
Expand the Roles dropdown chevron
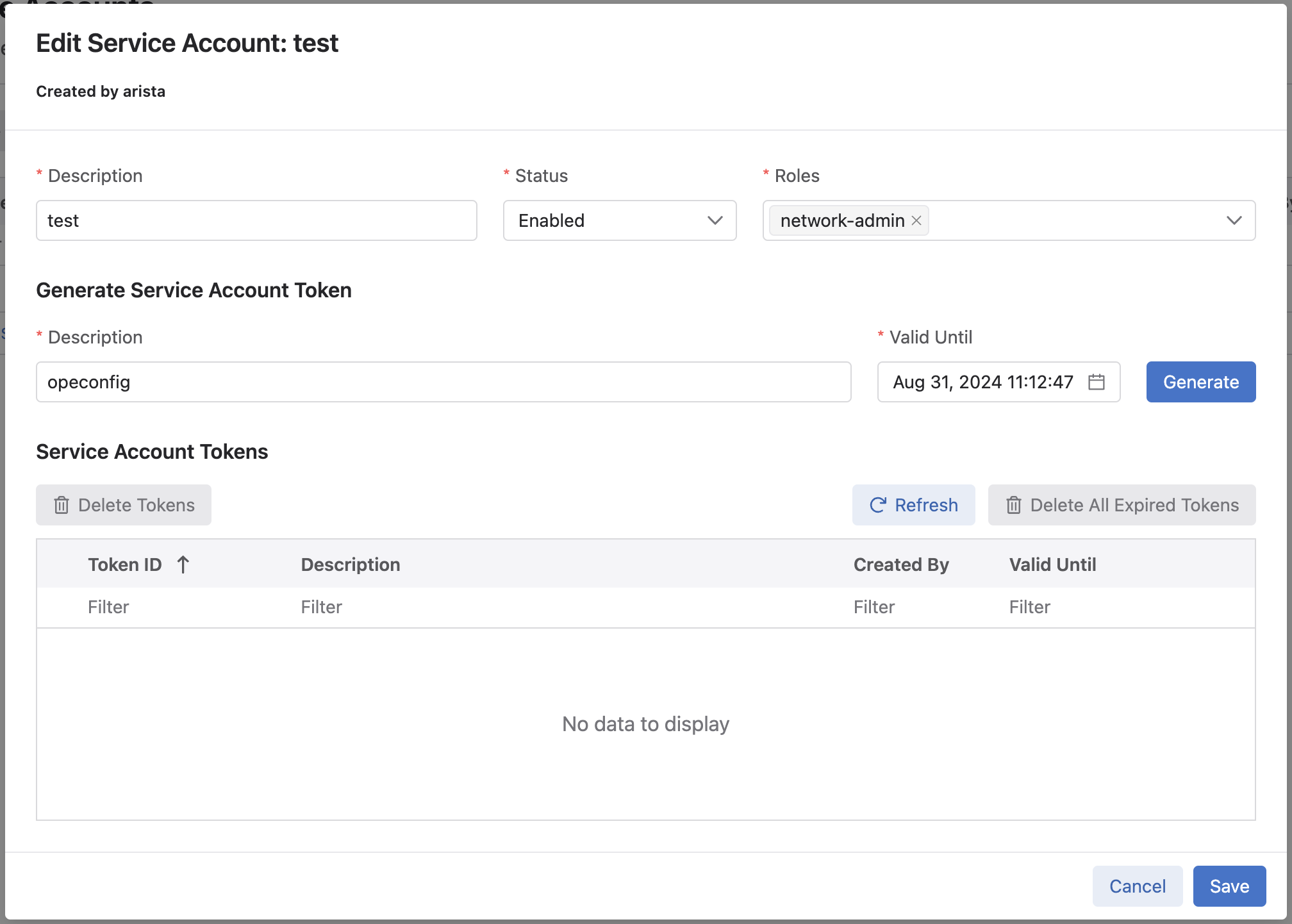(1234, 220)
